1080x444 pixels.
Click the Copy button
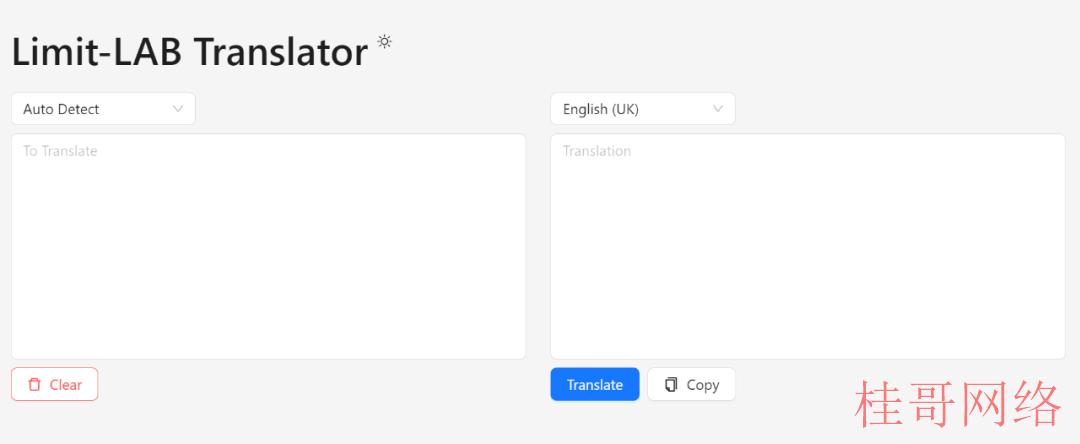point(692,384)
